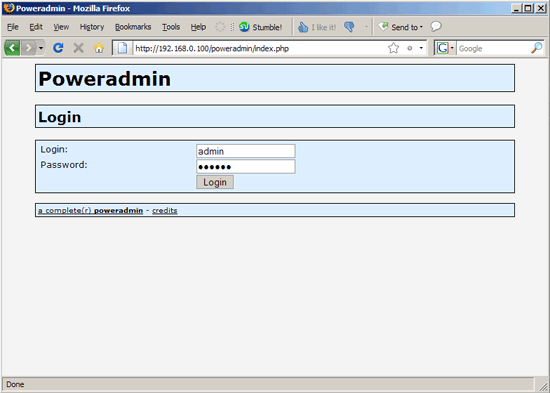550x393 pixels.
Task: Click the address bar URL field
Action: [260, 48]
